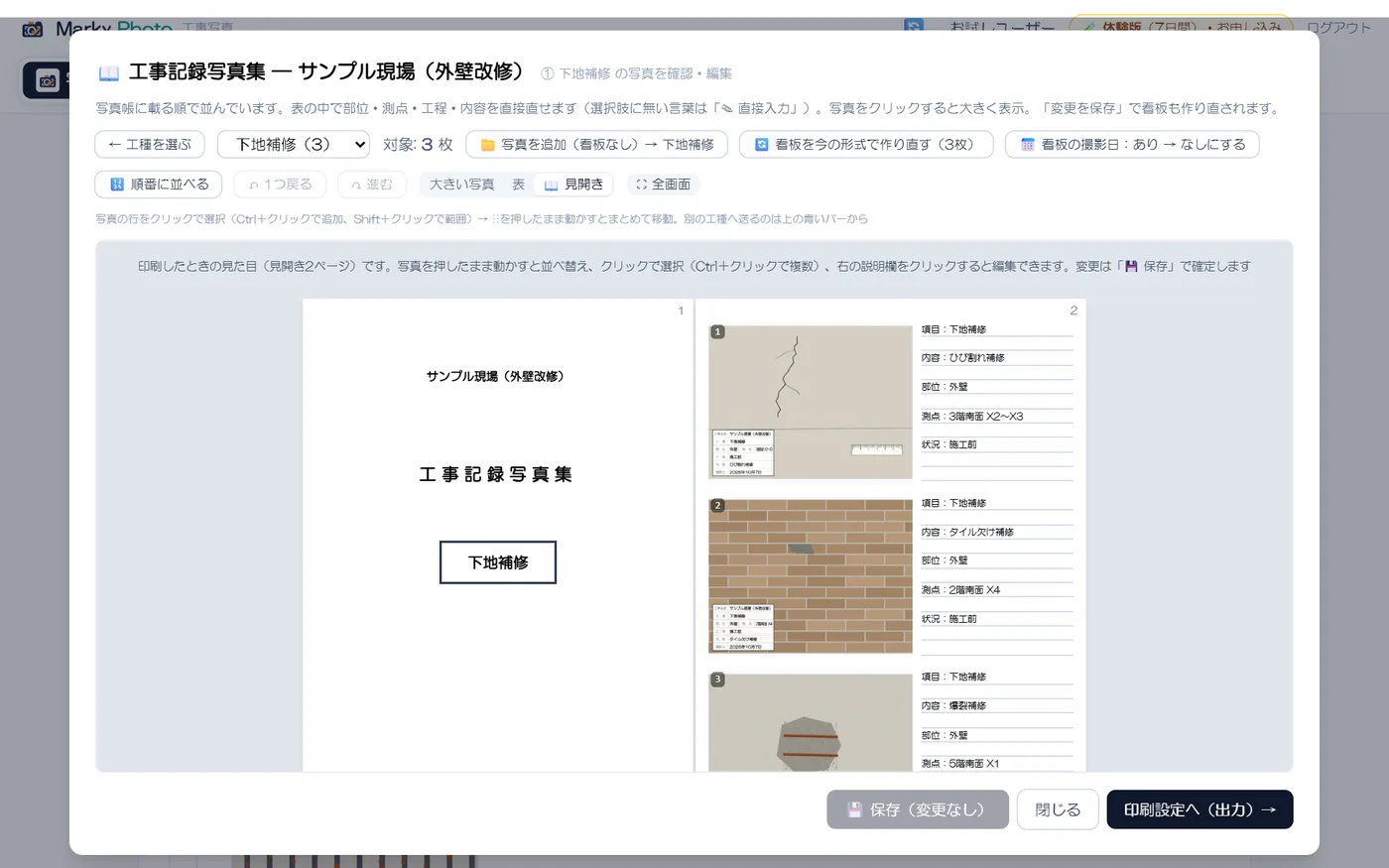The height and width of the screenshot is (868, 1389).
Task: Click the Marky Photo camera logo icon
Action: coord(33,29)
